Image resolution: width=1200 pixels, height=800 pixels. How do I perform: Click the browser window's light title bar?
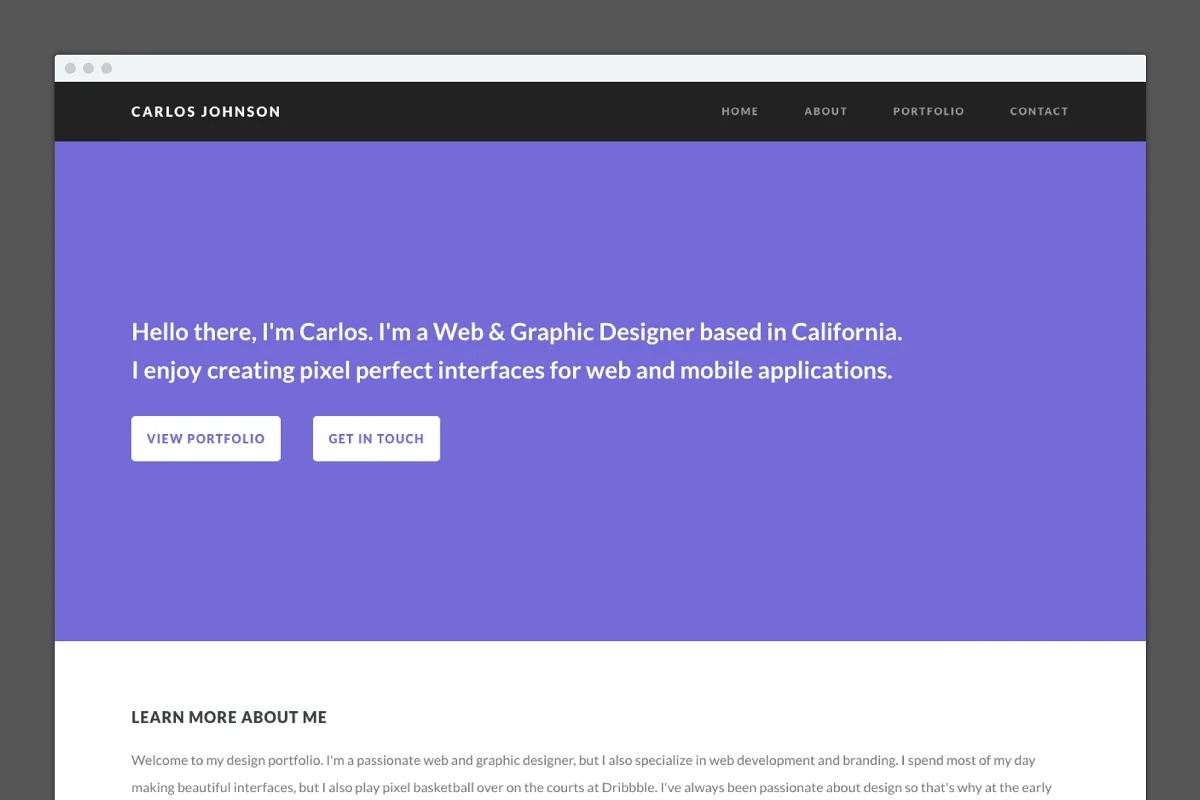click(x=600, y=68)
